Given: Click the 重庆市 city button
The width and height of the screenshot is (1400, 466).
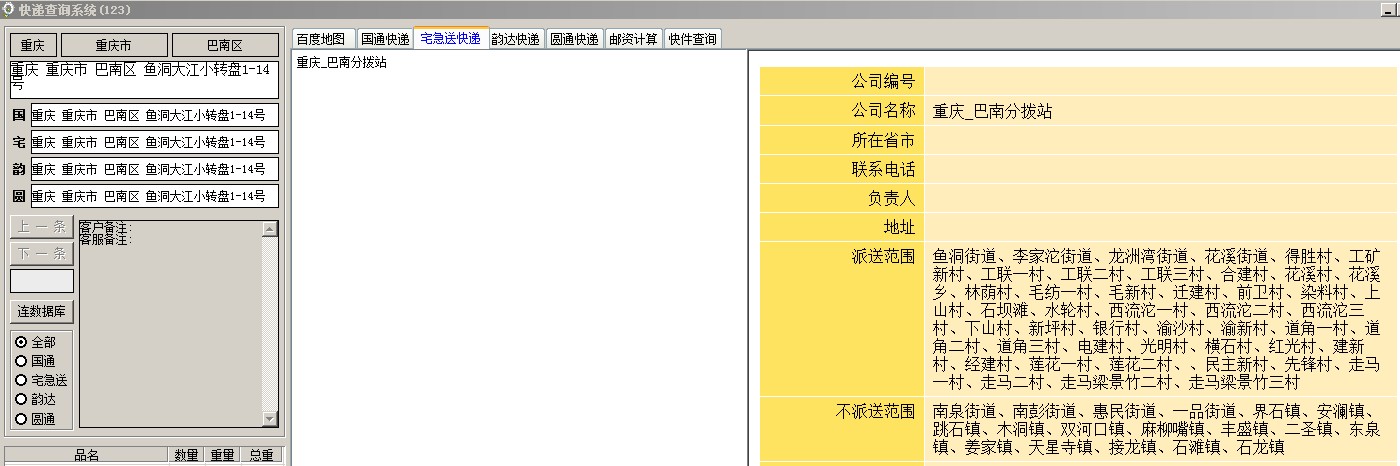Looking at the screenshot, I should coord(114,45).
